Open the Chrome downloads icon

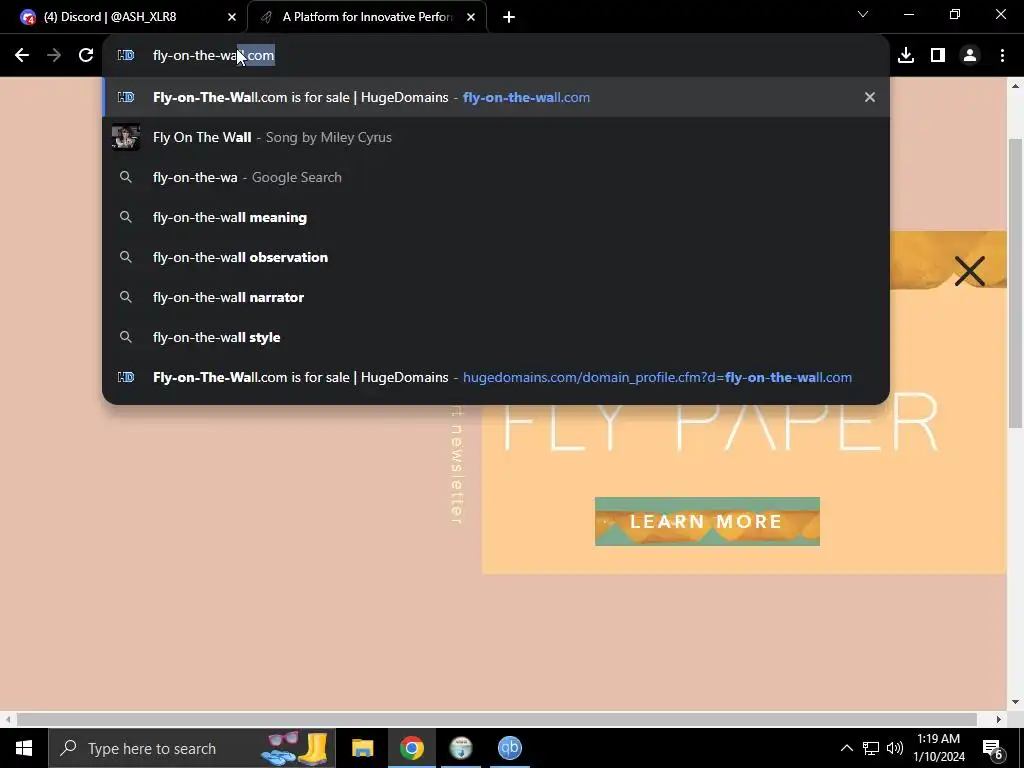click(906, 56)
